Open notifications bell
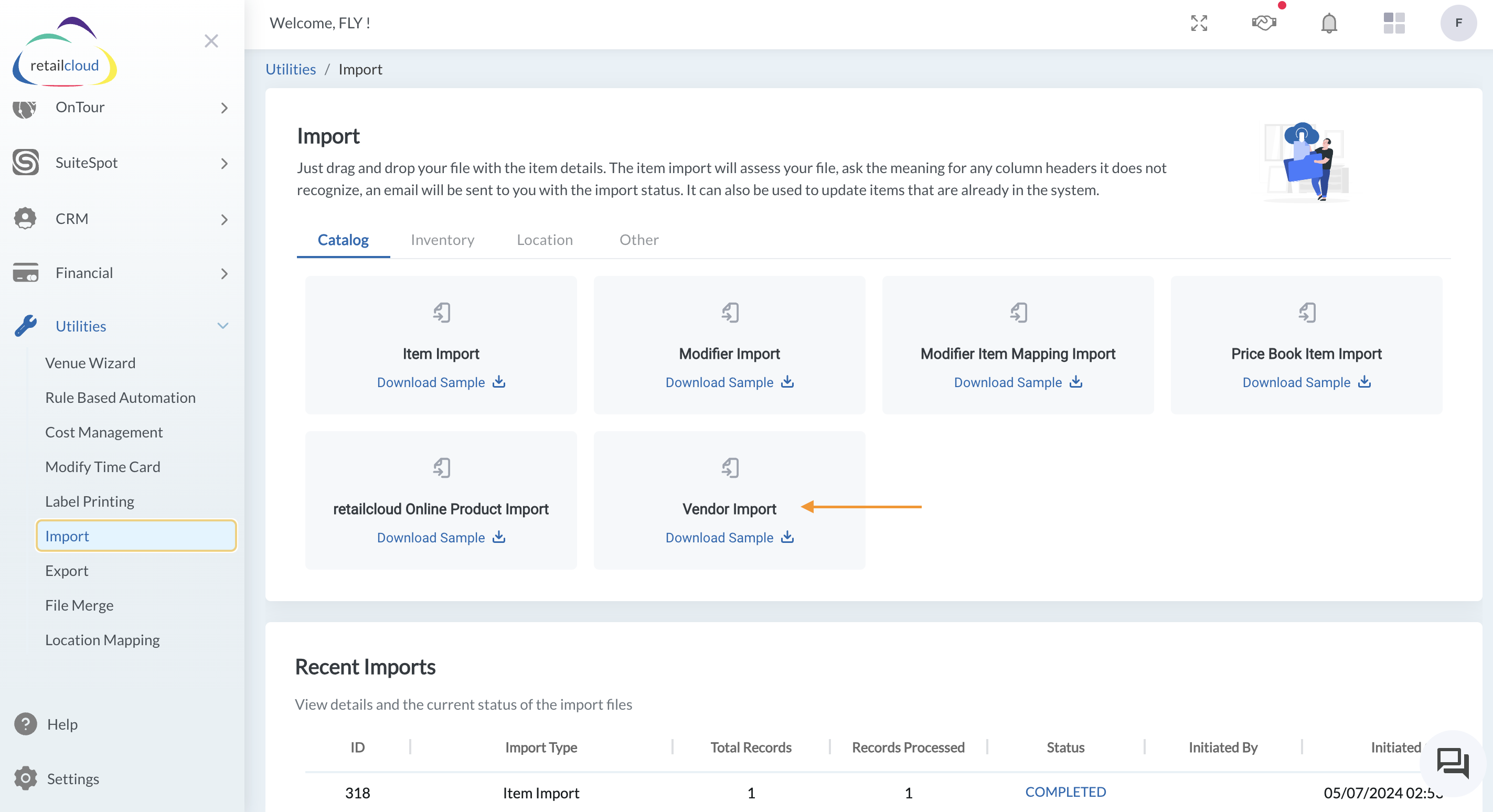This screenshot has width=1493, height=812. coord(1329,23)
